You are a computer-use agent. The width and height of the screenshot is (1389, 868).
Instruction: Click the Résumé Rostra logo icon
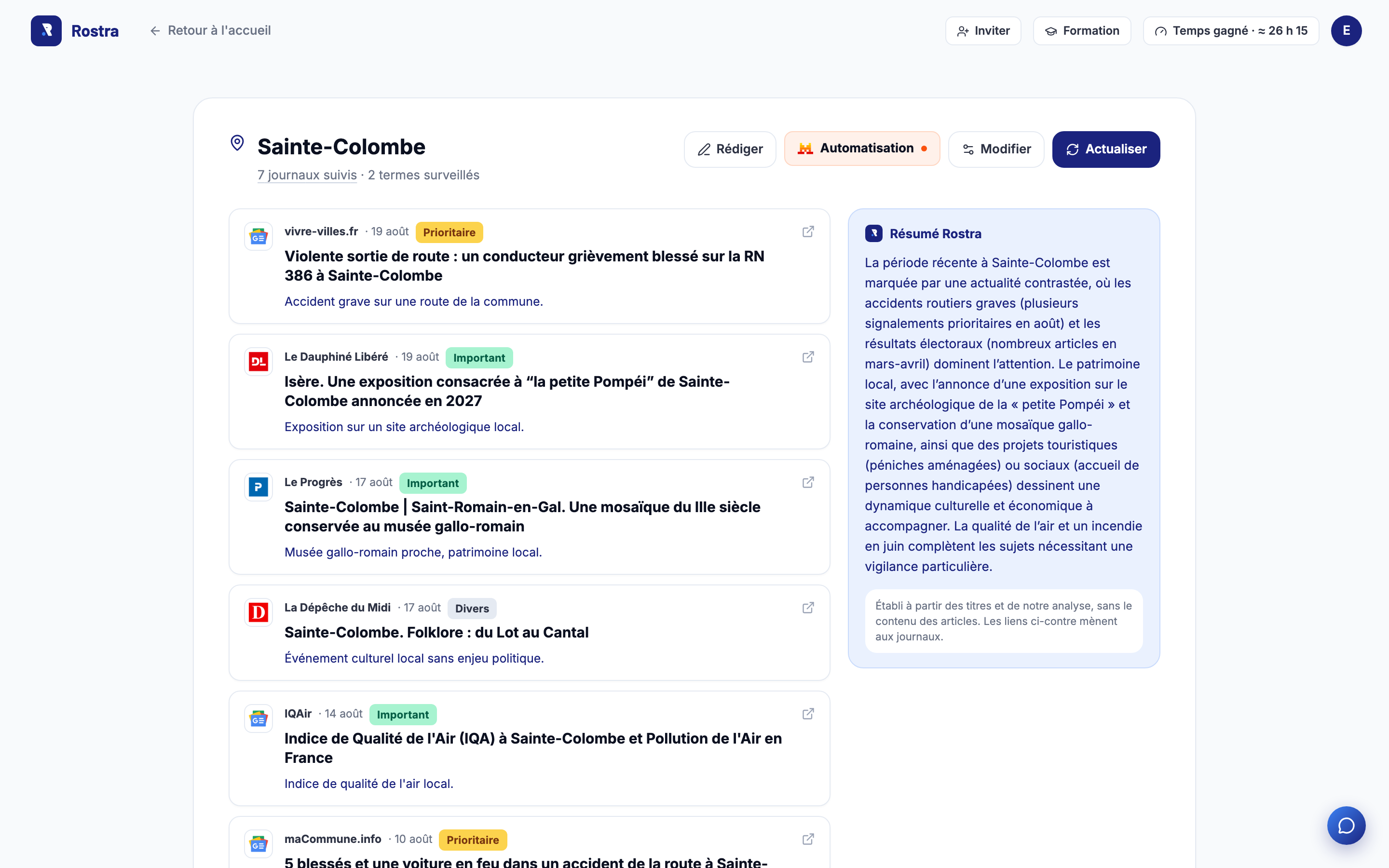pyautogui.click(x=873, y=233)
